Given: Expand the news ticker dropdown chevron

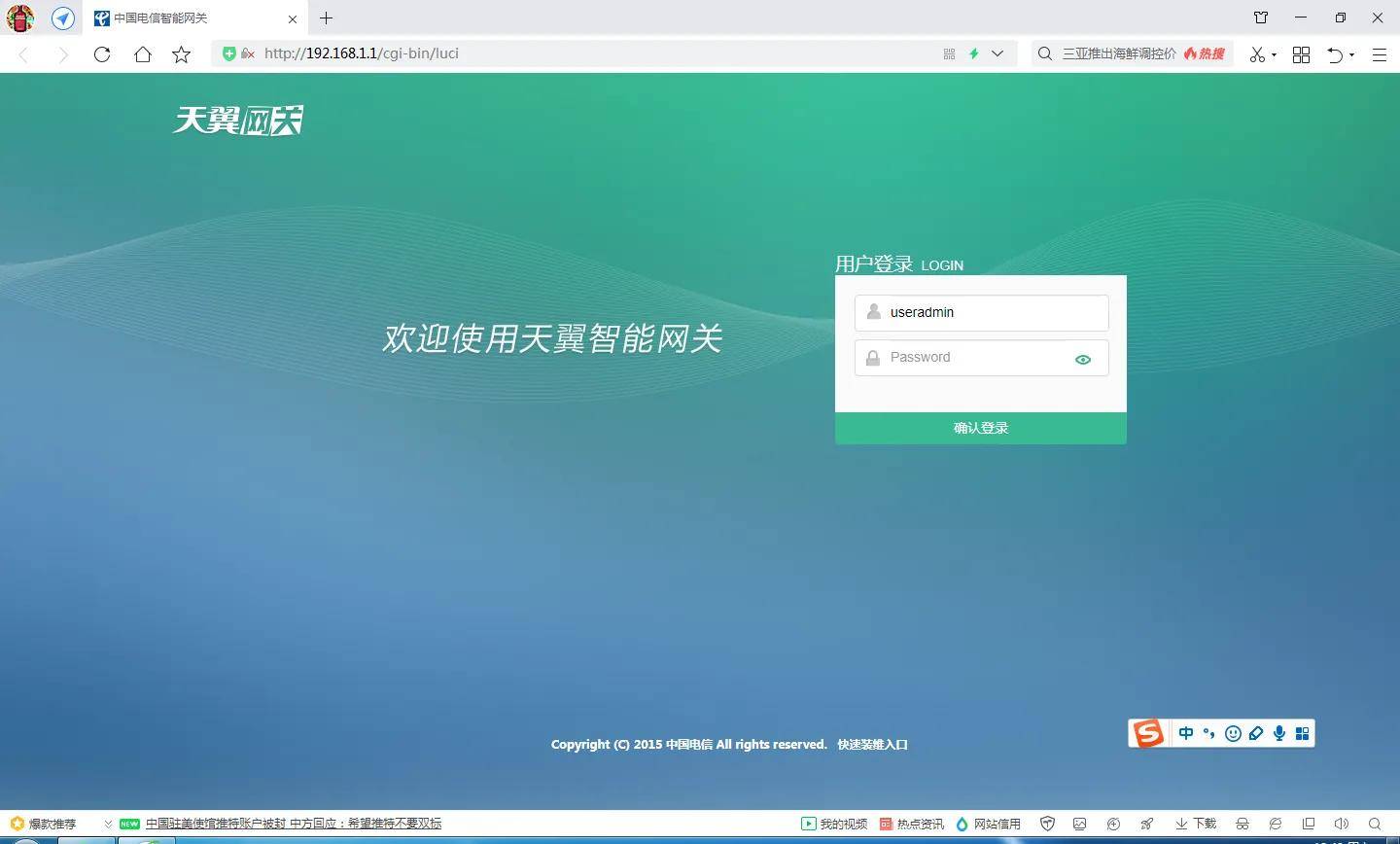Looking at the screenshot, I should pyautogui.click(x=108, y=824).
